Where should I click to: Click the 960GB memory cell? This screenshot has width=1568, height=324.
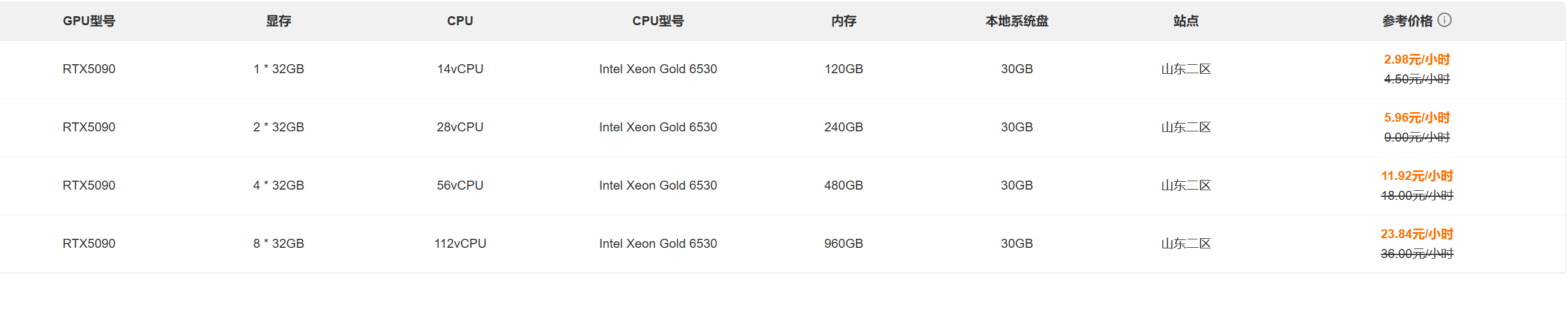pyautogui.click(x=844, y=244)
